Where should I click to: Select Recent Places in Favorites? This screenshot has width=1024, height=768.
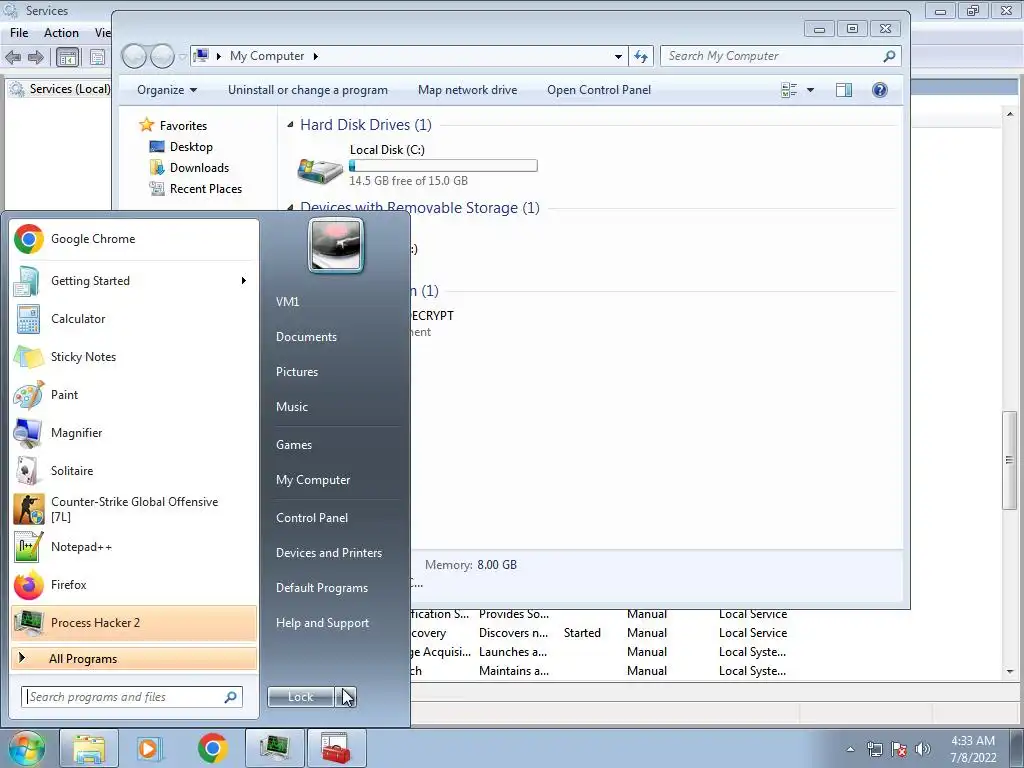point(206,189)
